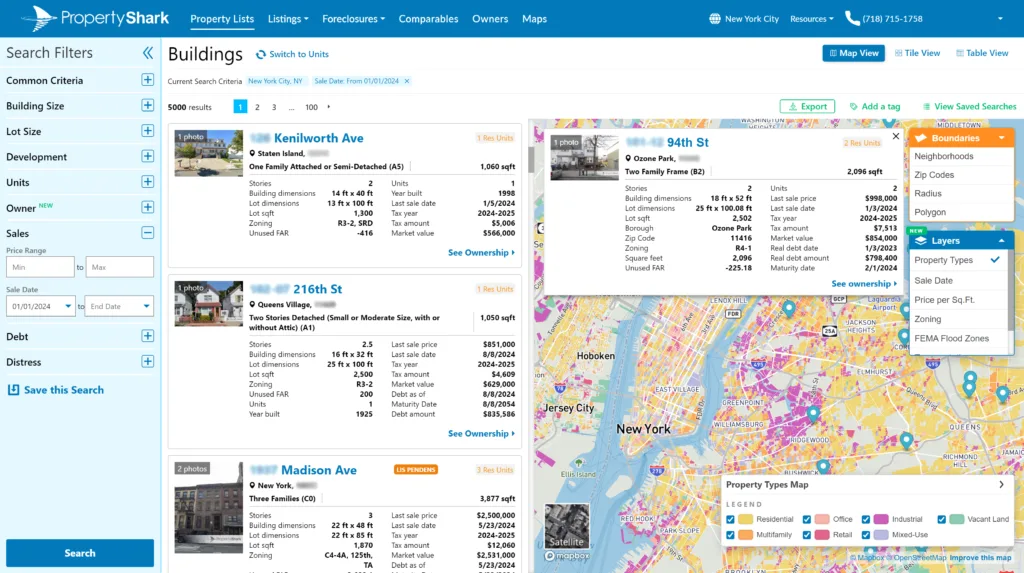The height and width of the screenshot is (573, 1024).
Task: Open the sale start date dropdown
Action: pos(68,307)
